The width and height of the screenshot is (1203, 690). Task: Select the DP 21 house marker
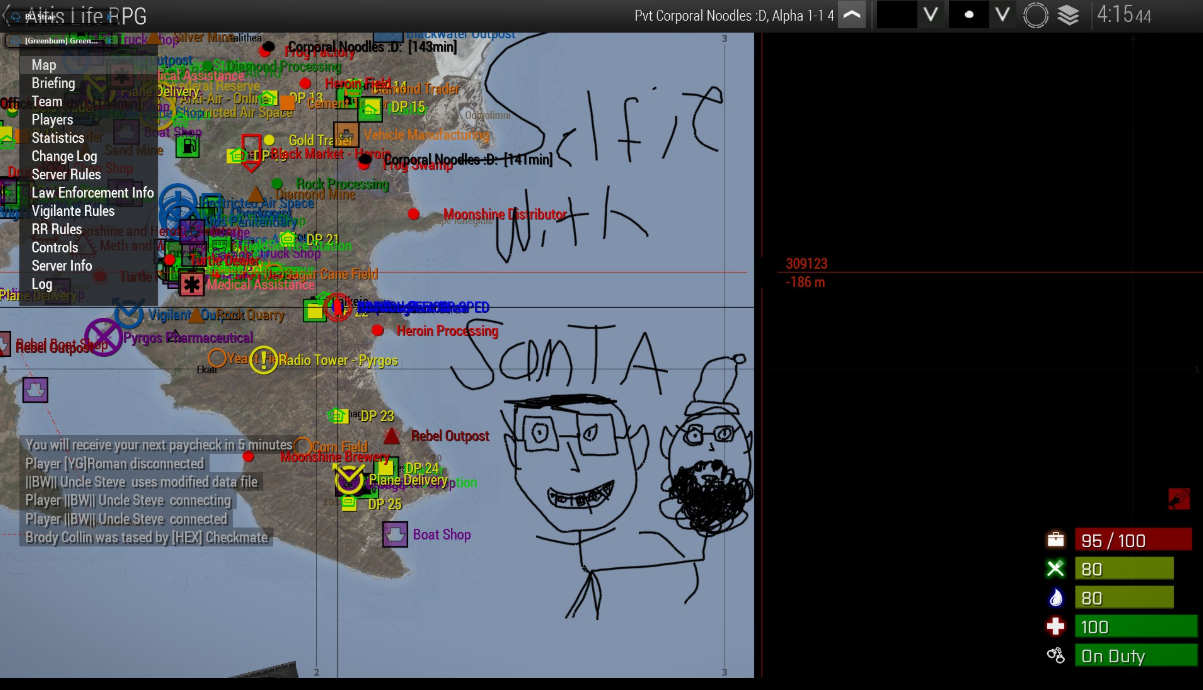pyautogui.click(x=288, y=239)
